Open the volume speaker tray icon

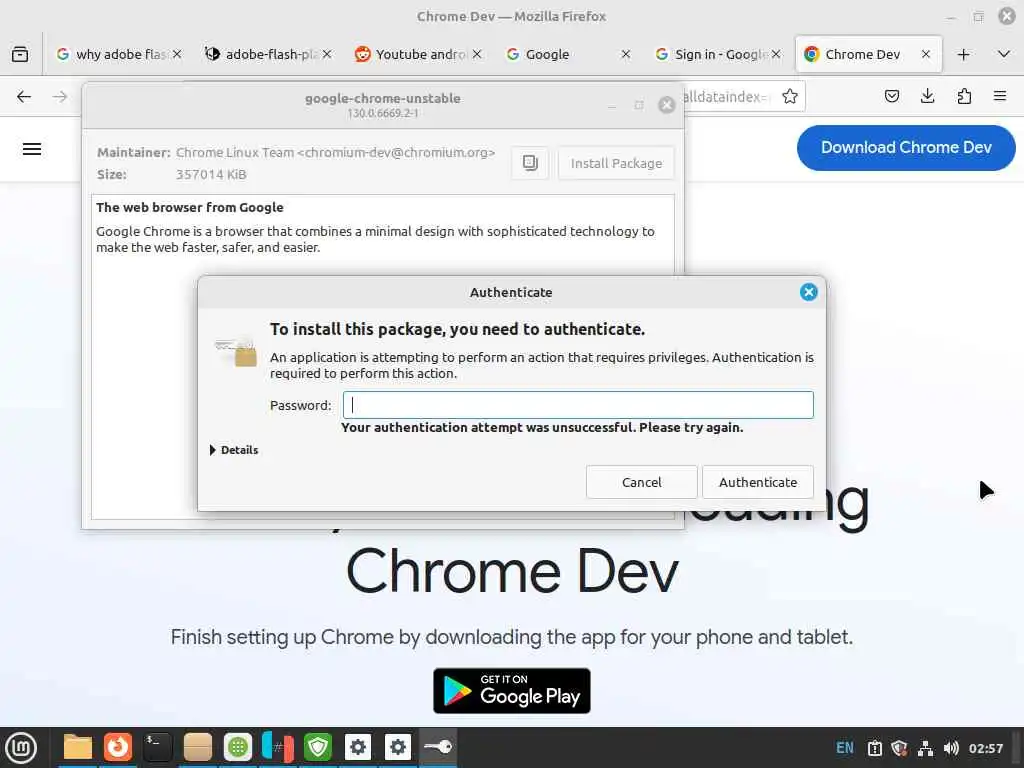pos(951,748)
